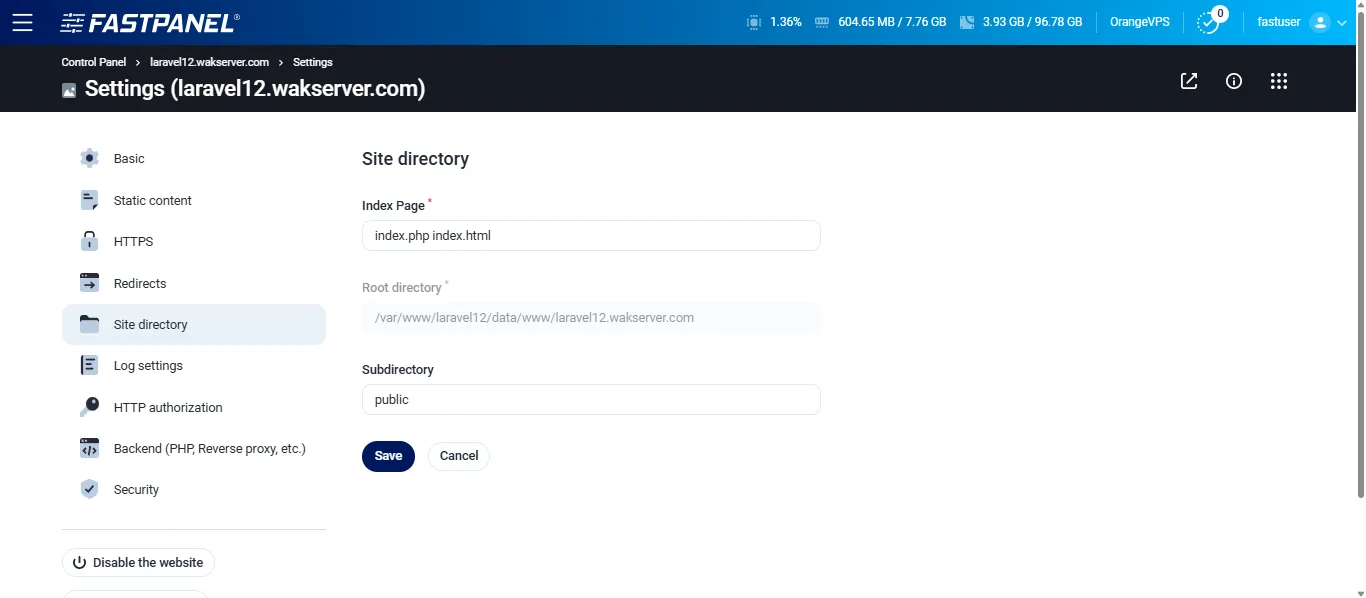Screen dimensions: 1366x598
Task: Open the Site directory tab
Action: pyautogui.click(x=150, y=324)
